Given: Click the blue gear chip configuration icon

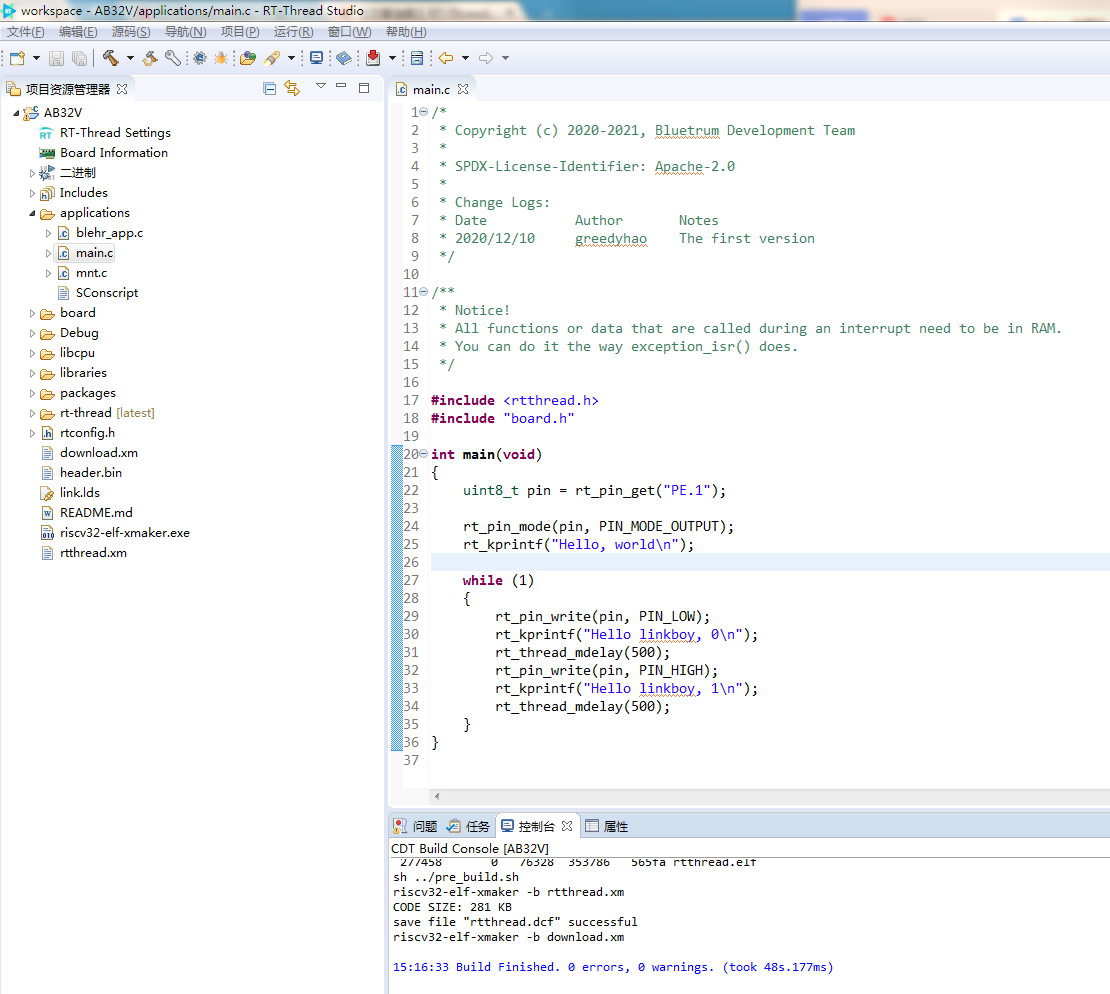Looking at the screenshot, I should pyautogui.click(x=200, y=58).
